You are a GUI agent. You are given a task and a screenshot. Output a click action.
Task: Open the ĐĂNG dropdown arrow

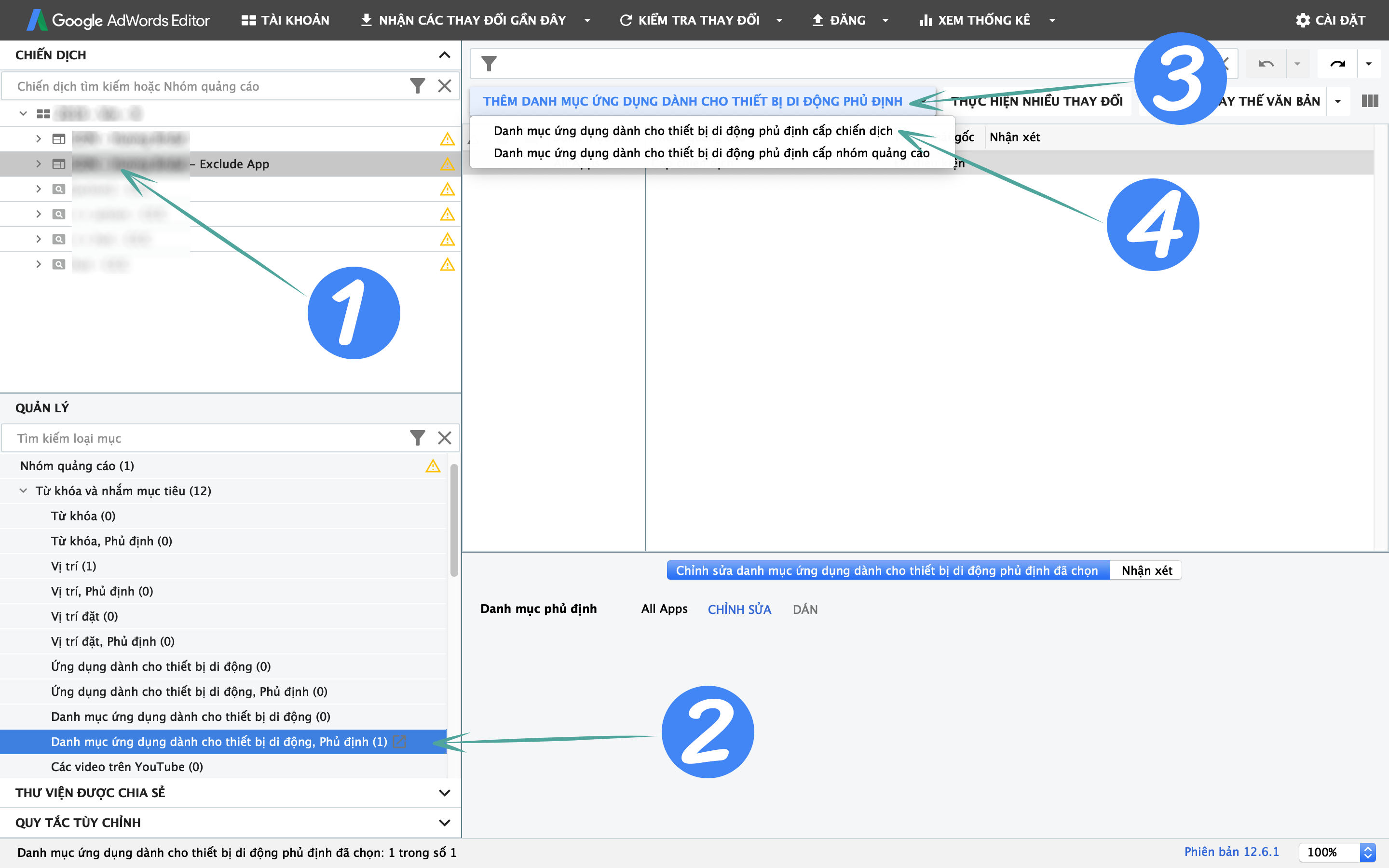pos(885,21)
